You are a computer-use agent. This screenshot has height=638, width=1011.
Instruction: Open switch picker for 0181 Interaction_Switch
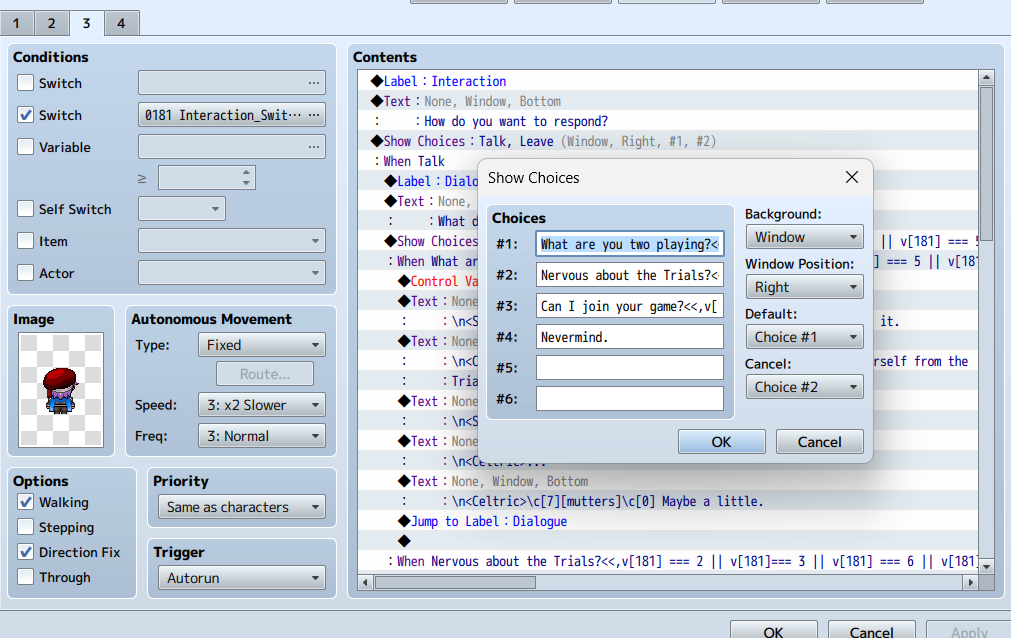pos(315,115)
